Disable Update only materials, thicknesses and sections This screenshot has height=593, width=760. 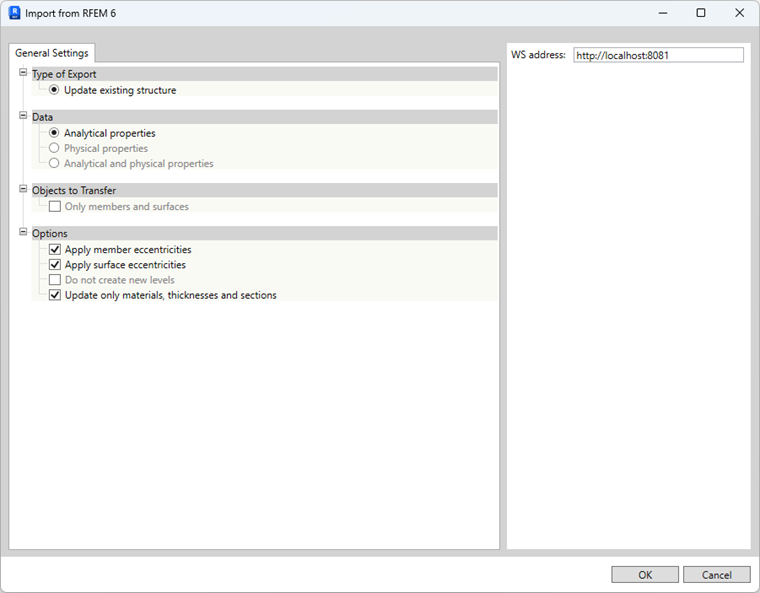click(55, 295)
